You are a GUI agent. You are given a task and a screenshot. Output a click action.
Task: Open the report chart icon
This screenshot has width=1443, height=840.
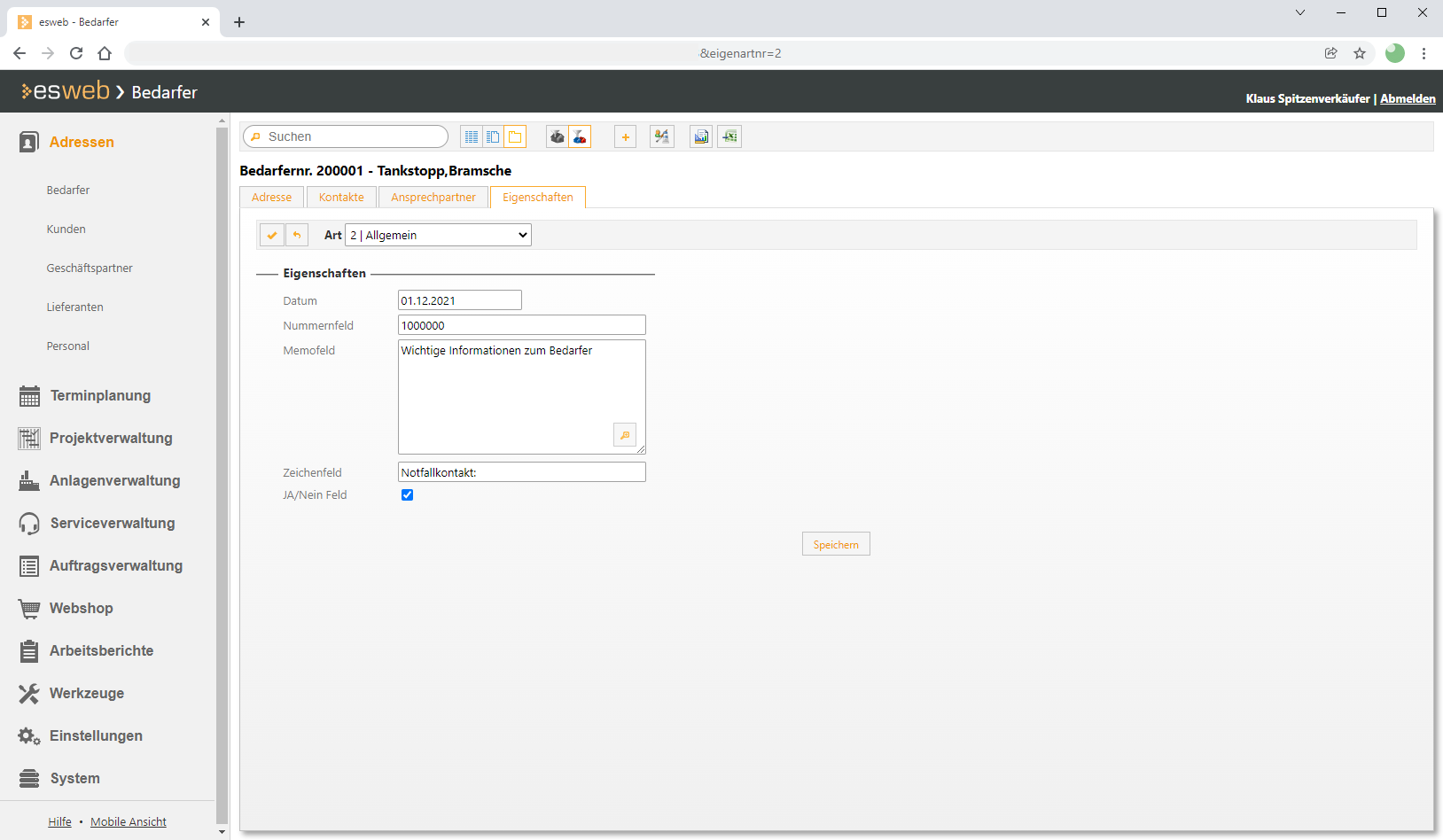point(701,136)
